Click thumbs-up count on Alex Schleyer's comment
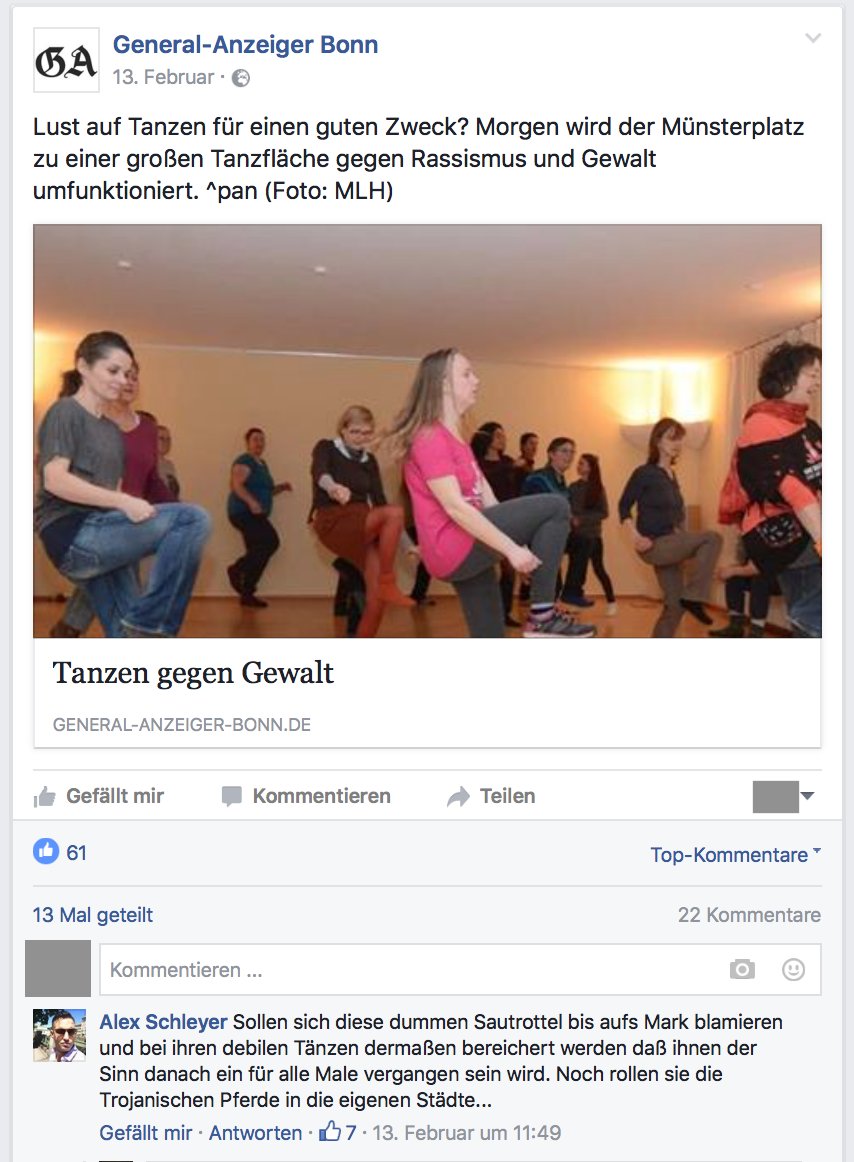Screen dimensions: 854x1162 (338, 1132)
